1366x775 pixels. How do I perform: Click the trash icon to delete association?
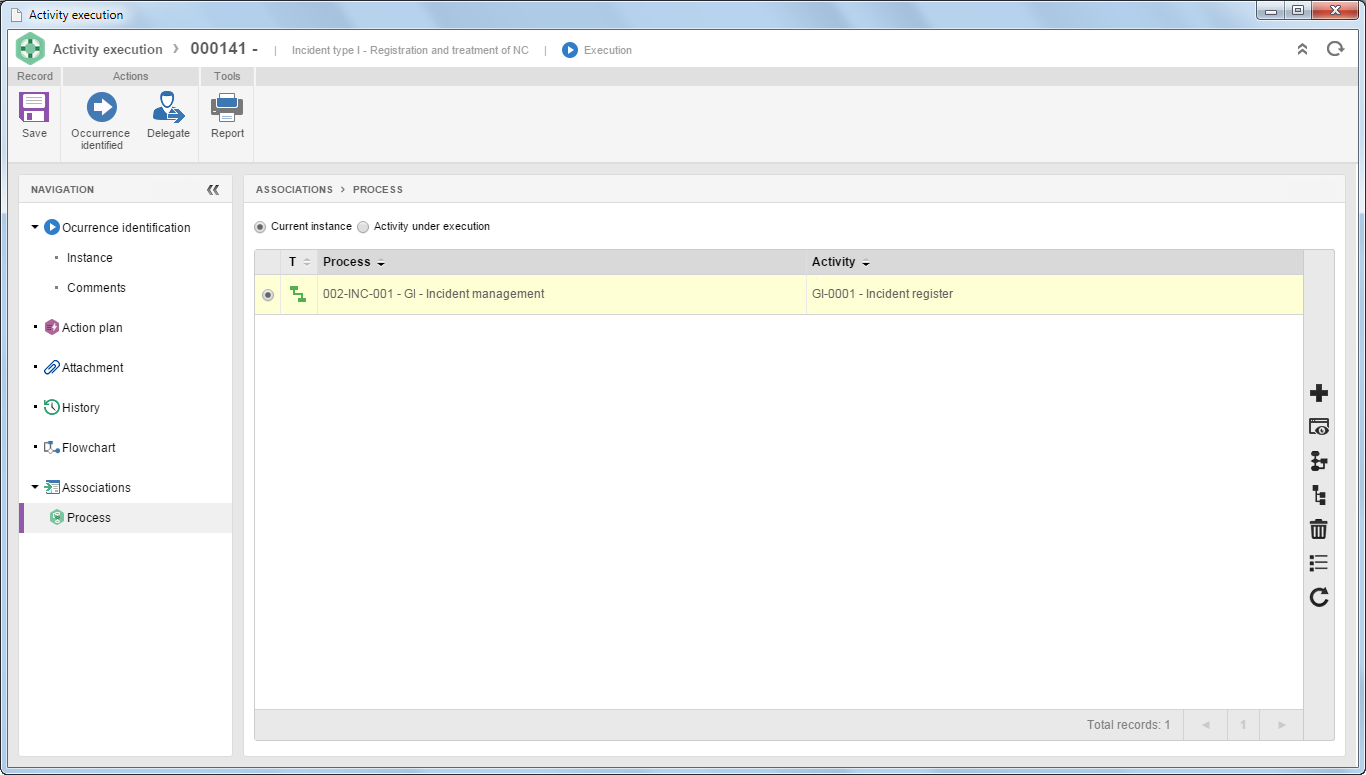[1319, 529]
